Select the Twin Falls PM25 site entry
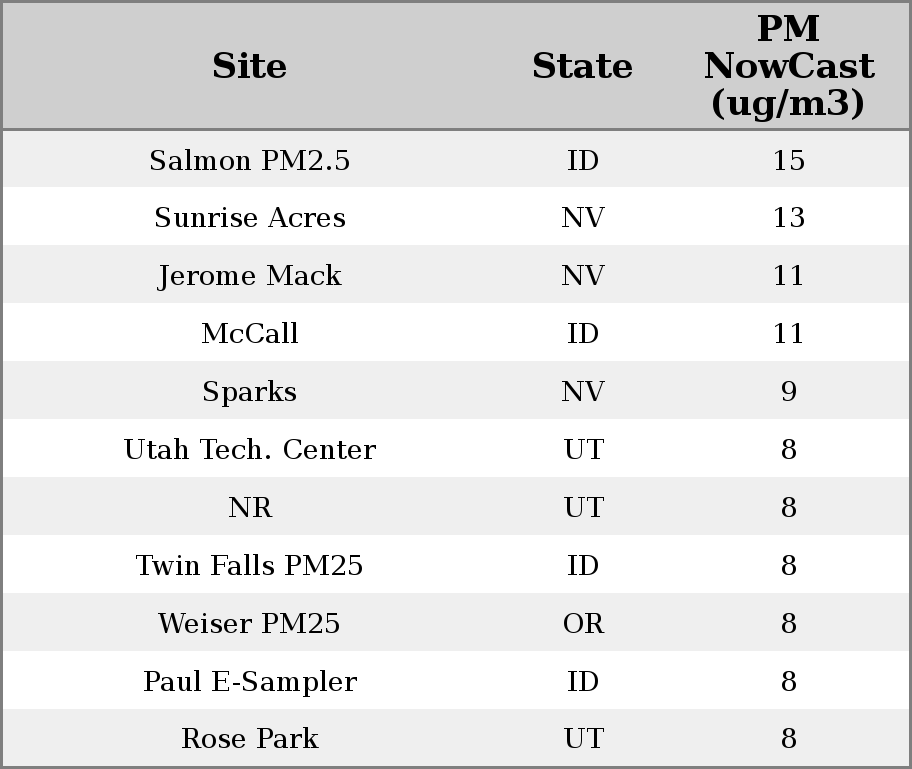The image size is (912, 769). 250,566
